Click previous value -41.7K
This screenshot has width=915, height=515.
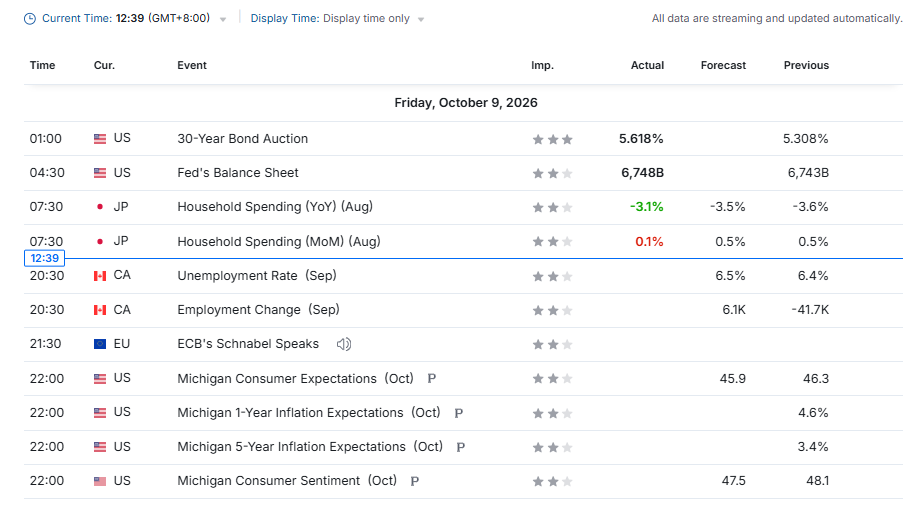click(810, 310)
